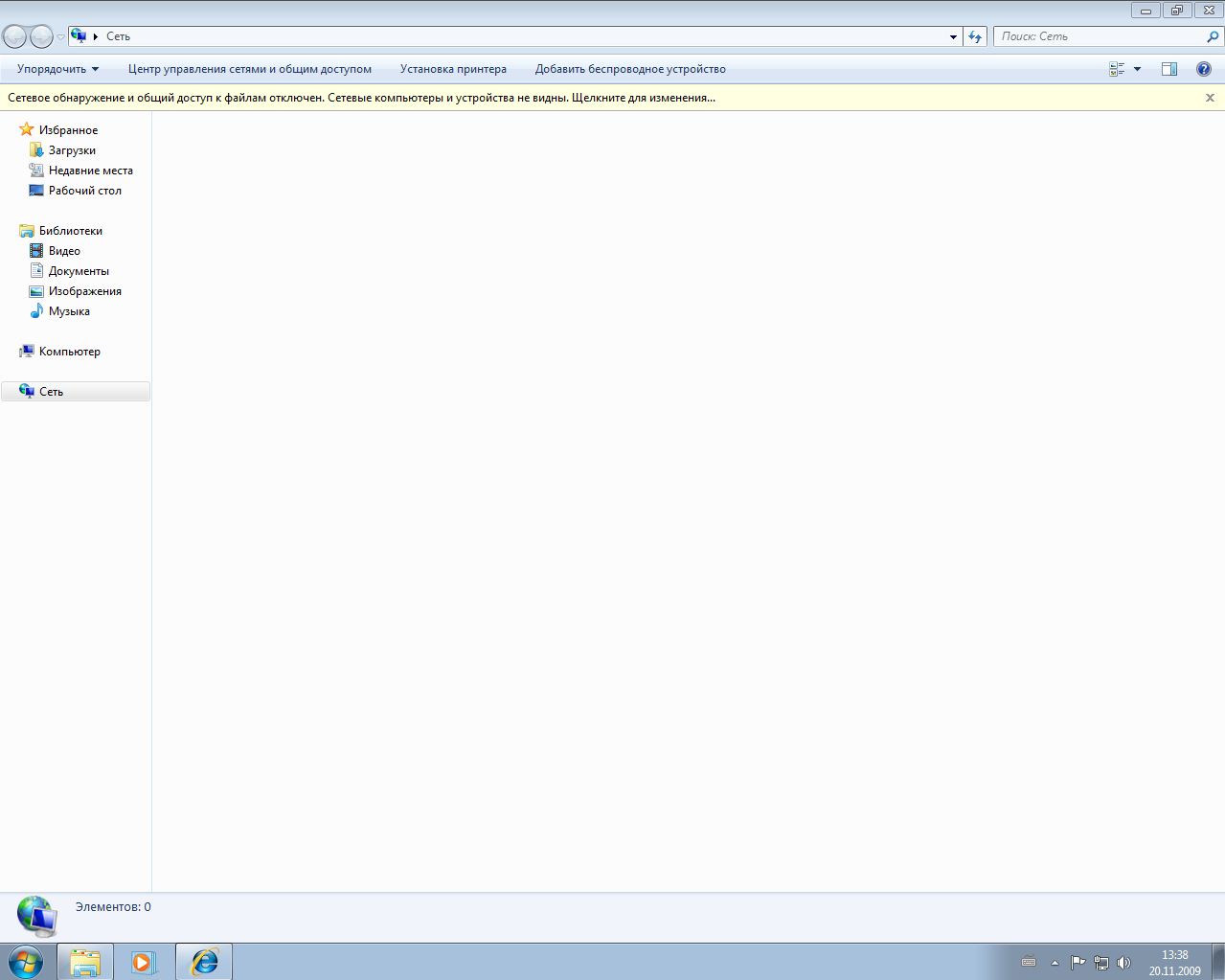1225x980 pixels.
Task: Dismiss the notification bar with X
Action: point(1210,98)
